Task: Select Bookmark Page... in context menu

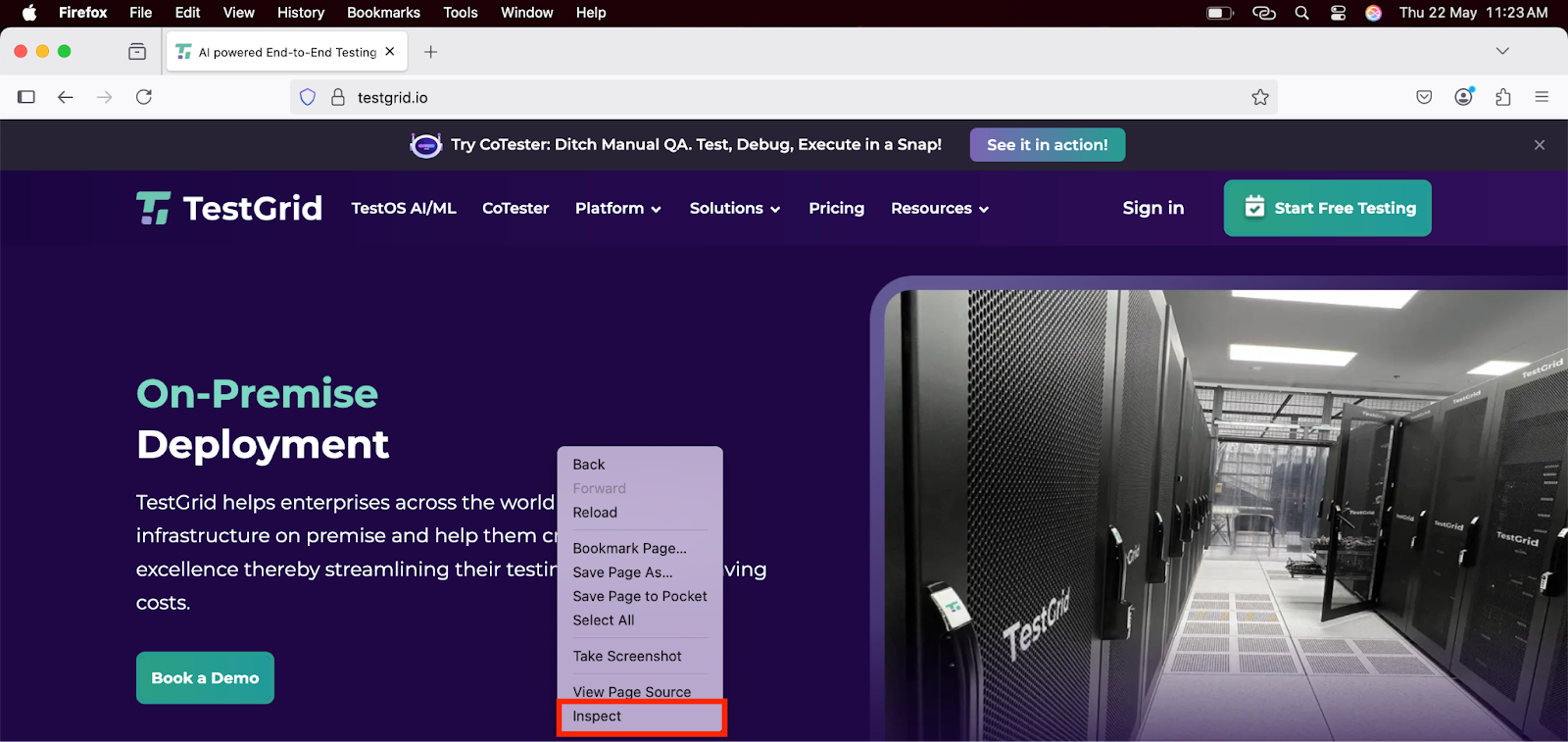Action: point(640,548)
